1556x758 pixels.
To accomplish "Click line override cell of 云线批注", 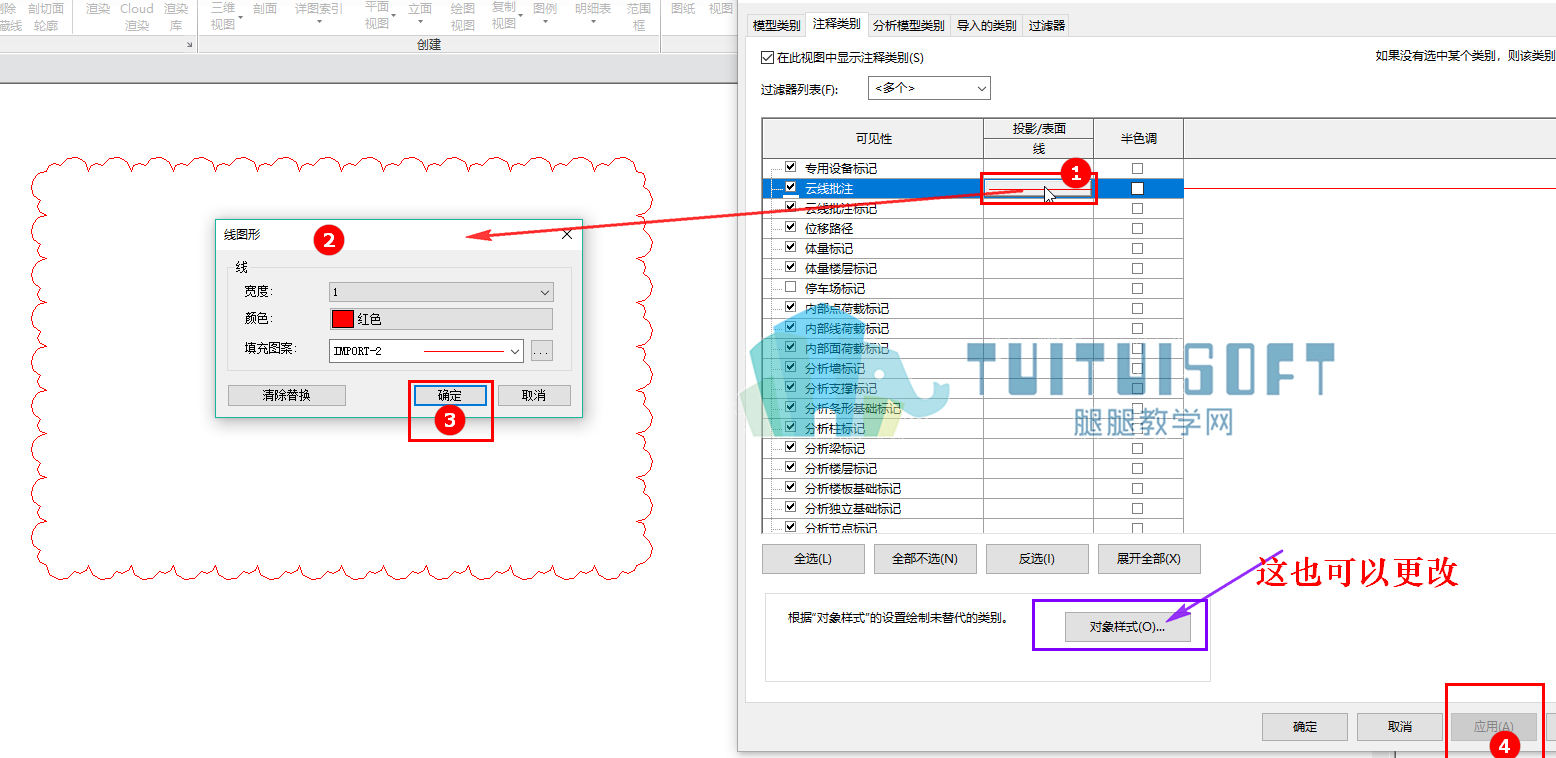I will (1038, 188).
